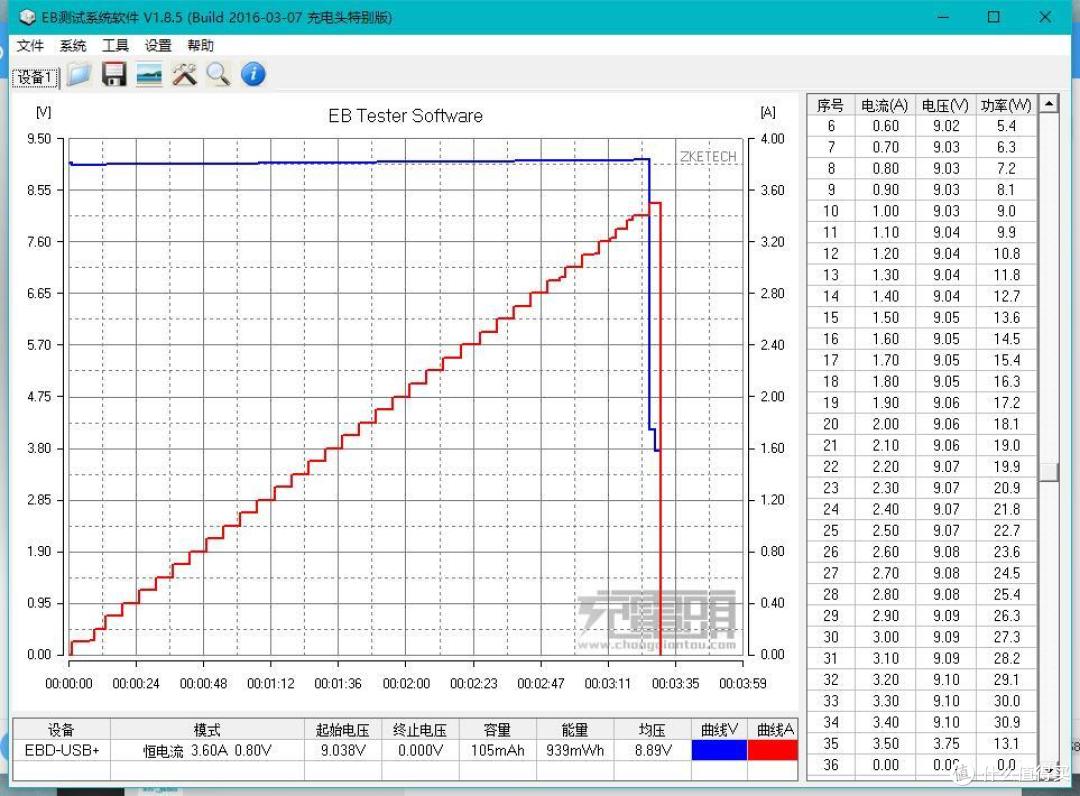Click power value 30.9 in row 34
Screen dimensions: 1080x796
click(1006, 722)
